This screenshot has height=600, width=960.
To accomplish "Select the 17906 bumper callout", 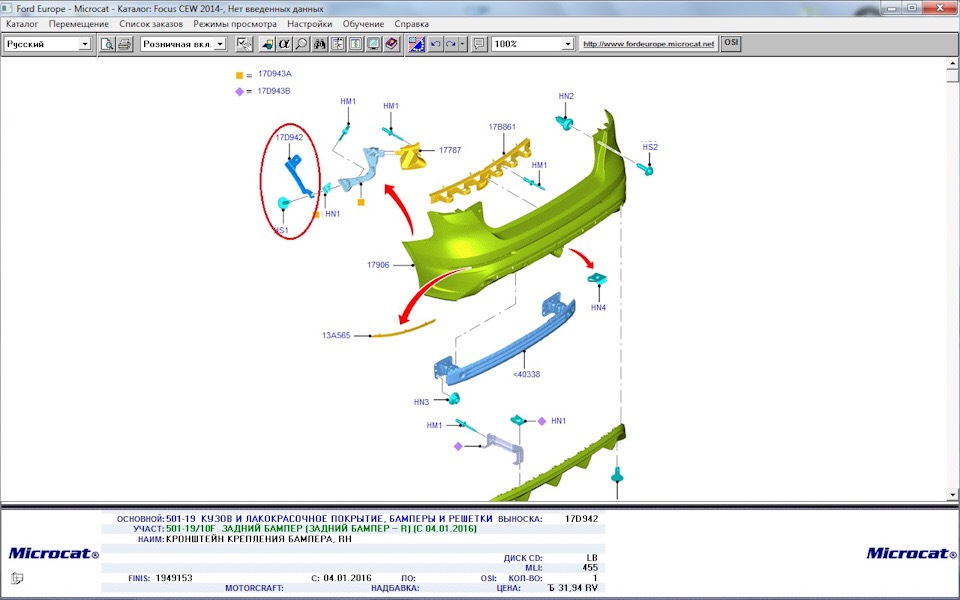I will [x=378, y=265].
